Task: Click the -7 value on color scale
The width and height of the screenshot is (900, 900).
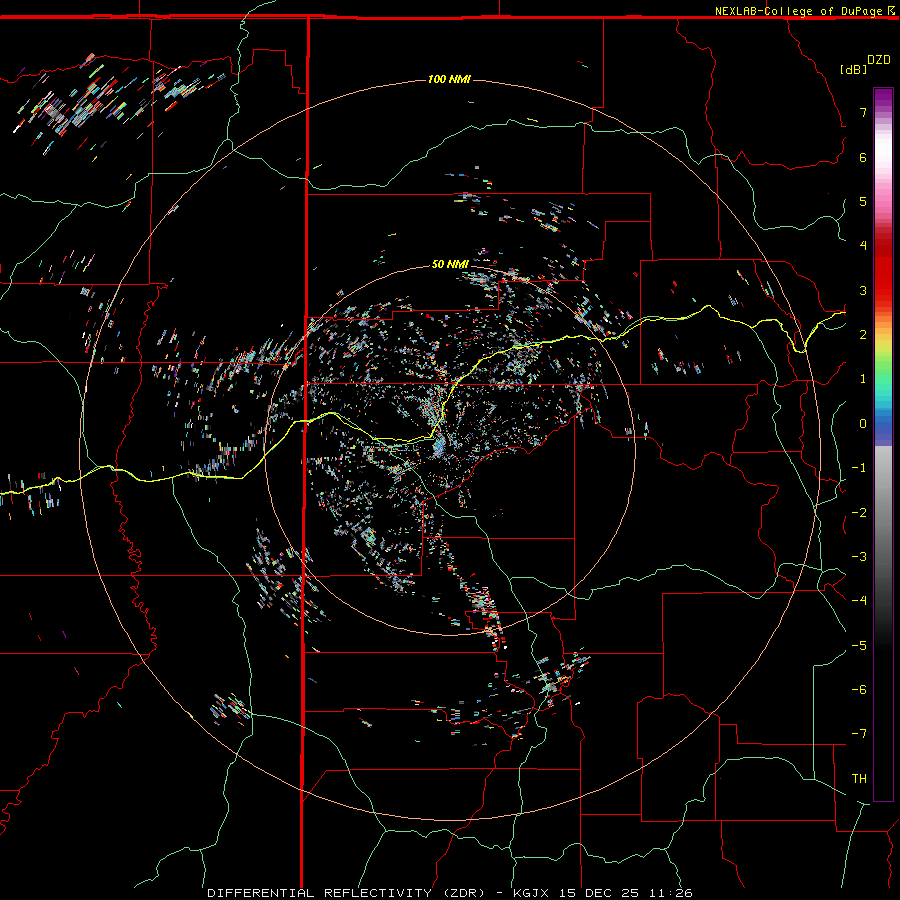Action: click(x=859, y=734)
